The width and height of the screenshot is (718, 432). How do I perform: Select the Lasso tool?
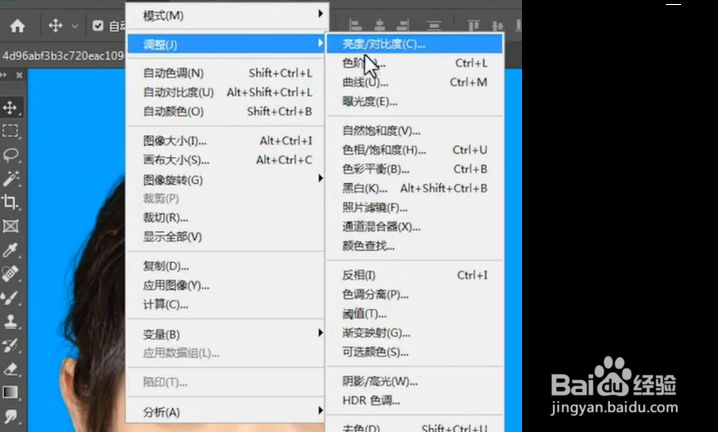pos(11,155)
